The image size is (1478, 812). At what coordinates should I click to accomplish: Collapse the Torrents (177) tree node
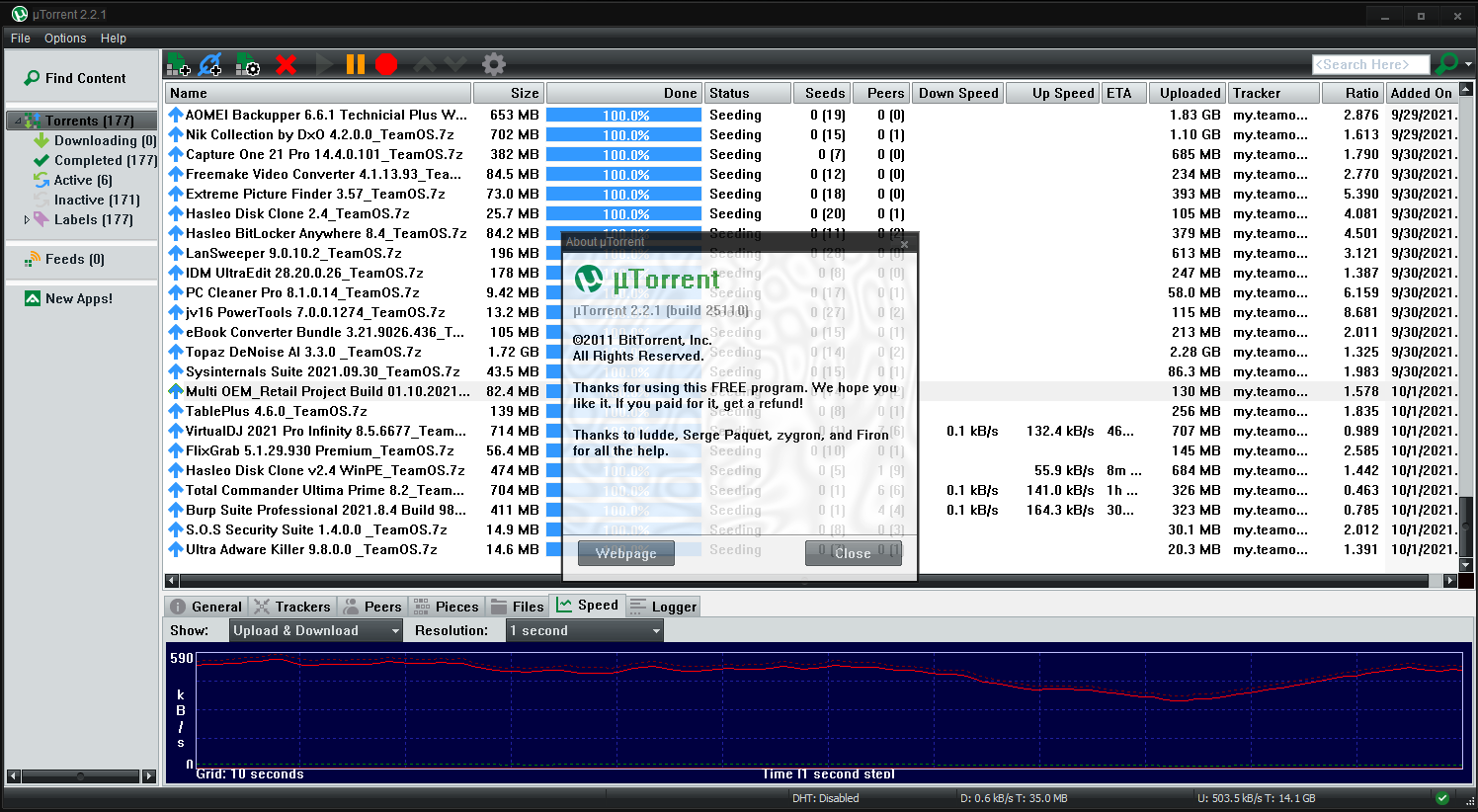click(x=17, y=121)
